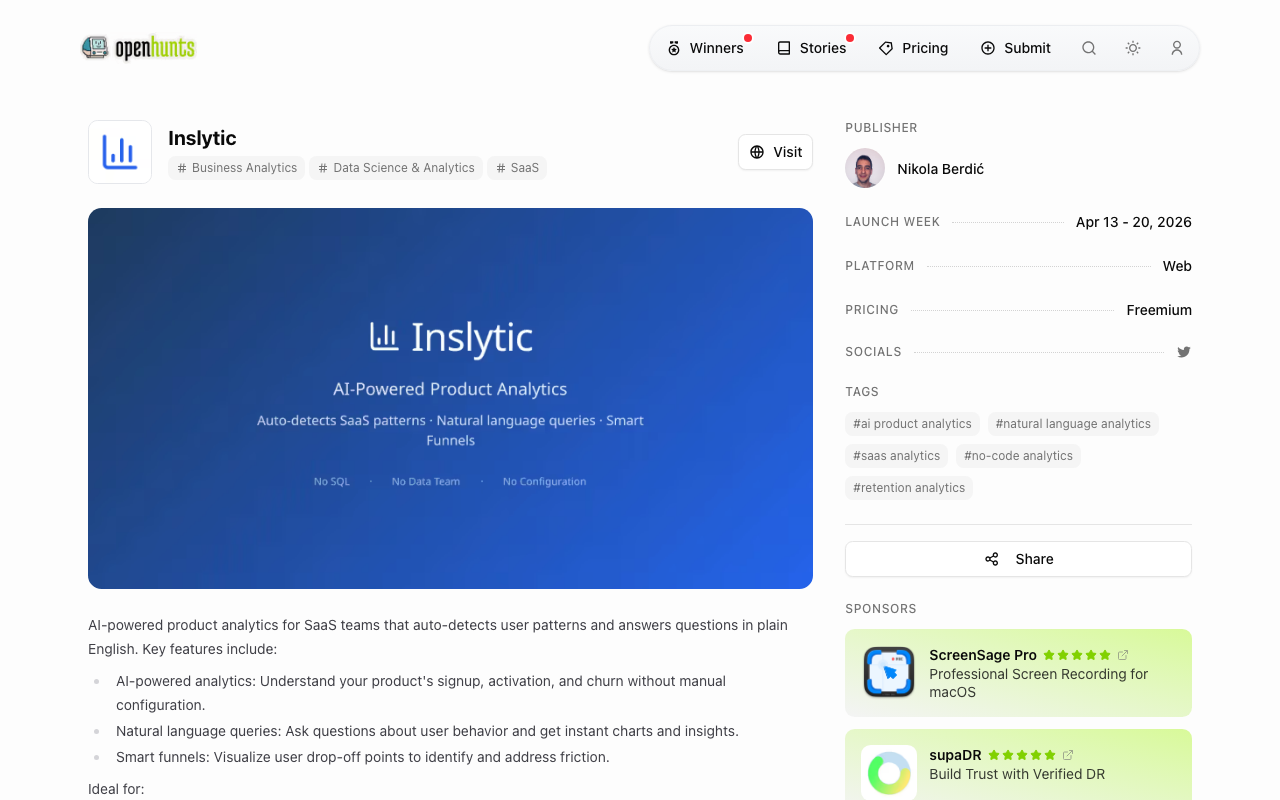Open the Pricing menu item

coord(913,48)
